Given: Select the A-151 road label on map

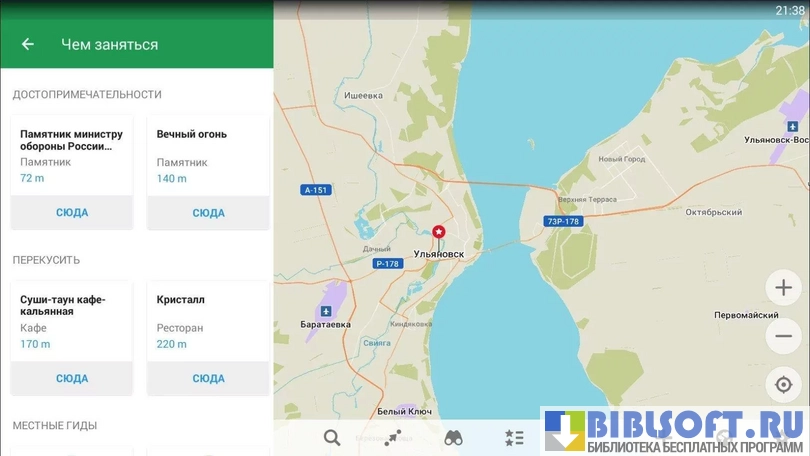Looking at the screenshot, I should tap(315, 189).
